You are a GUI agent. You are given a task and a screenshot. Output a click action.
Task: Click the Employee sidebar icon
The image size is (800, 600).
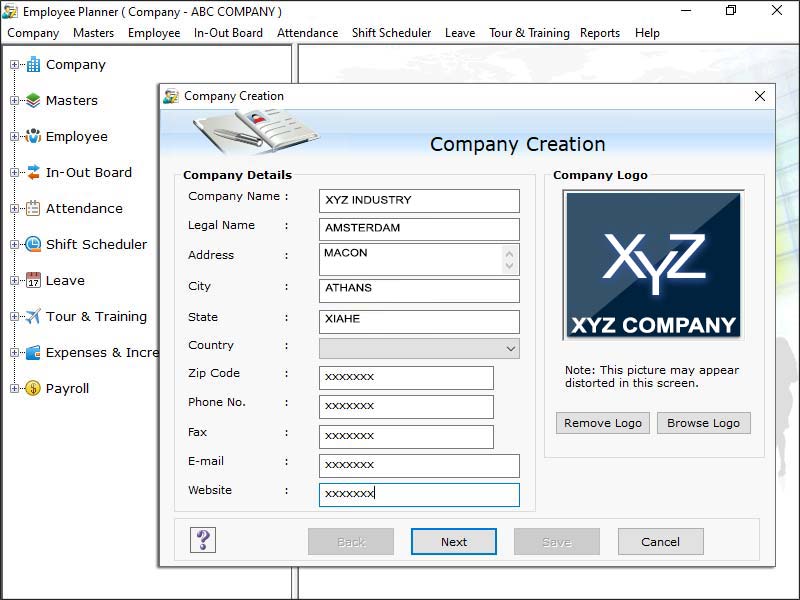[34, 136]
